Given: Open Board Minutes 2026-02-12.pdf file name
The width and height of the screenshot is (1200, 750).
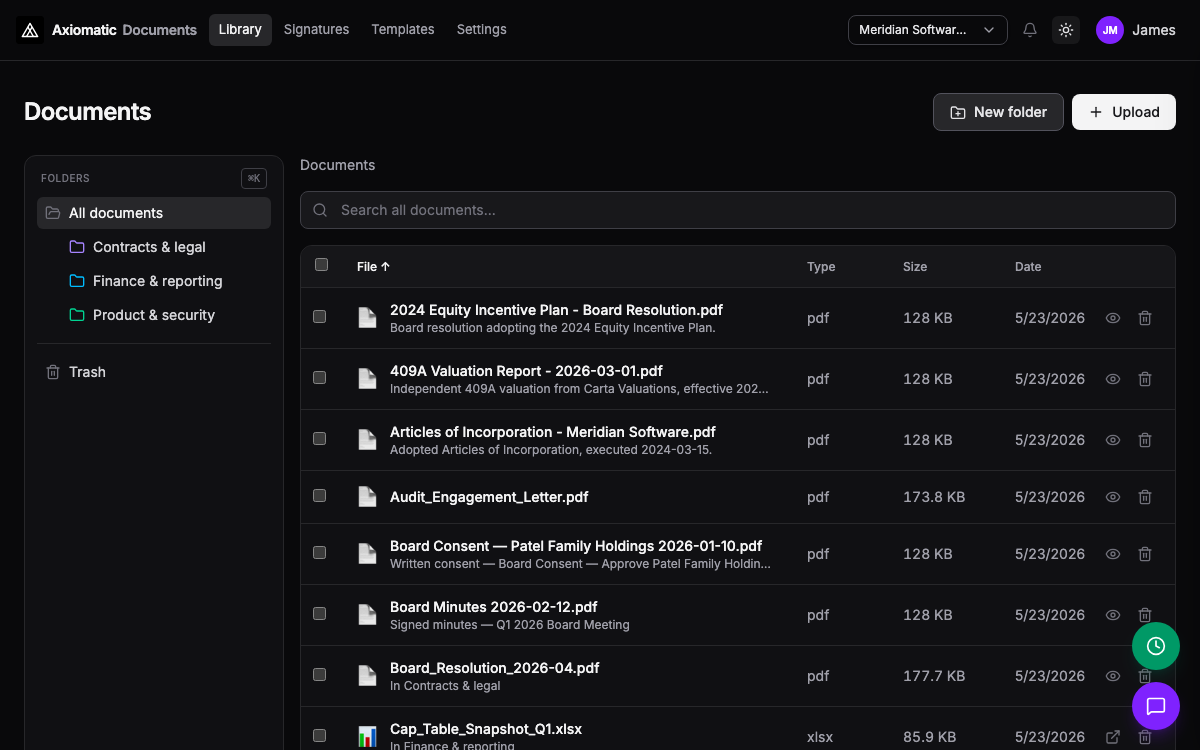Looking at the screenshot, I should click(x=494, y=607).
